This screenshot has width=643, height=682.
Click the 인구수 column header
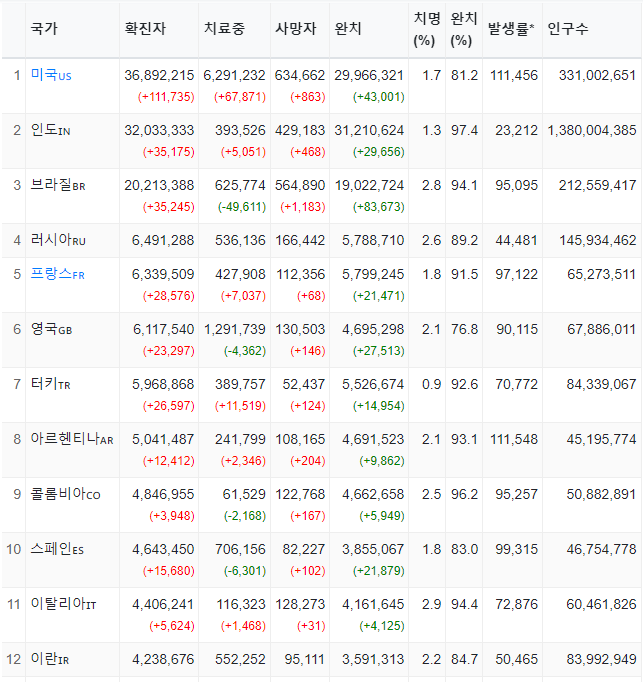pyautogui.click(x=567, y=29)
